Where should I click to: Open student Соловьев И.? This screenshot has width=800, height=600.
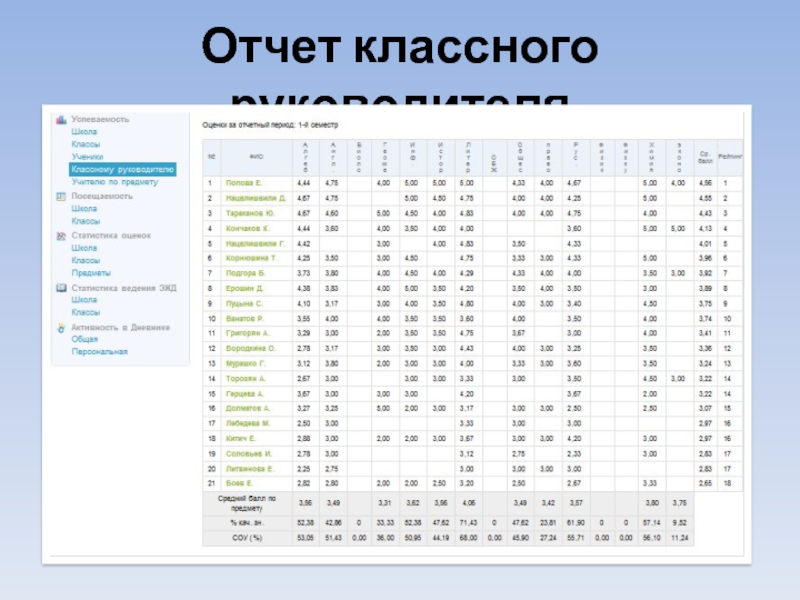point(248,454)
